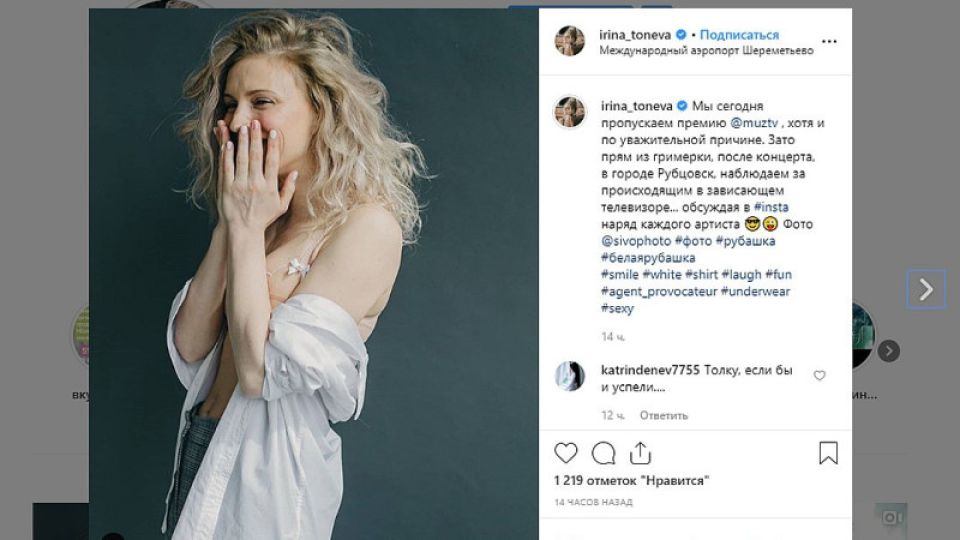The width and height of the screenshot is (960, 540).
Task: Save post with bookmark icon
Action: pyautogui.click(x=828, y=453)
